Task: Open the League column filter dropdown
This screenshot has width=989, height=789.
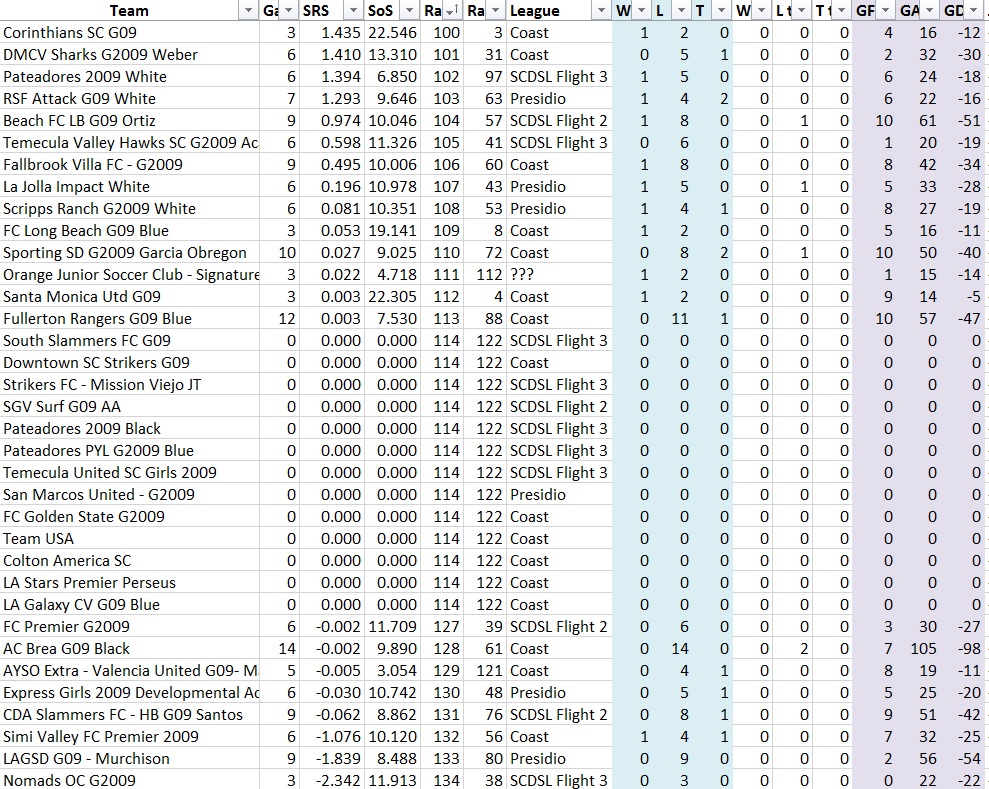Action: 600,10
